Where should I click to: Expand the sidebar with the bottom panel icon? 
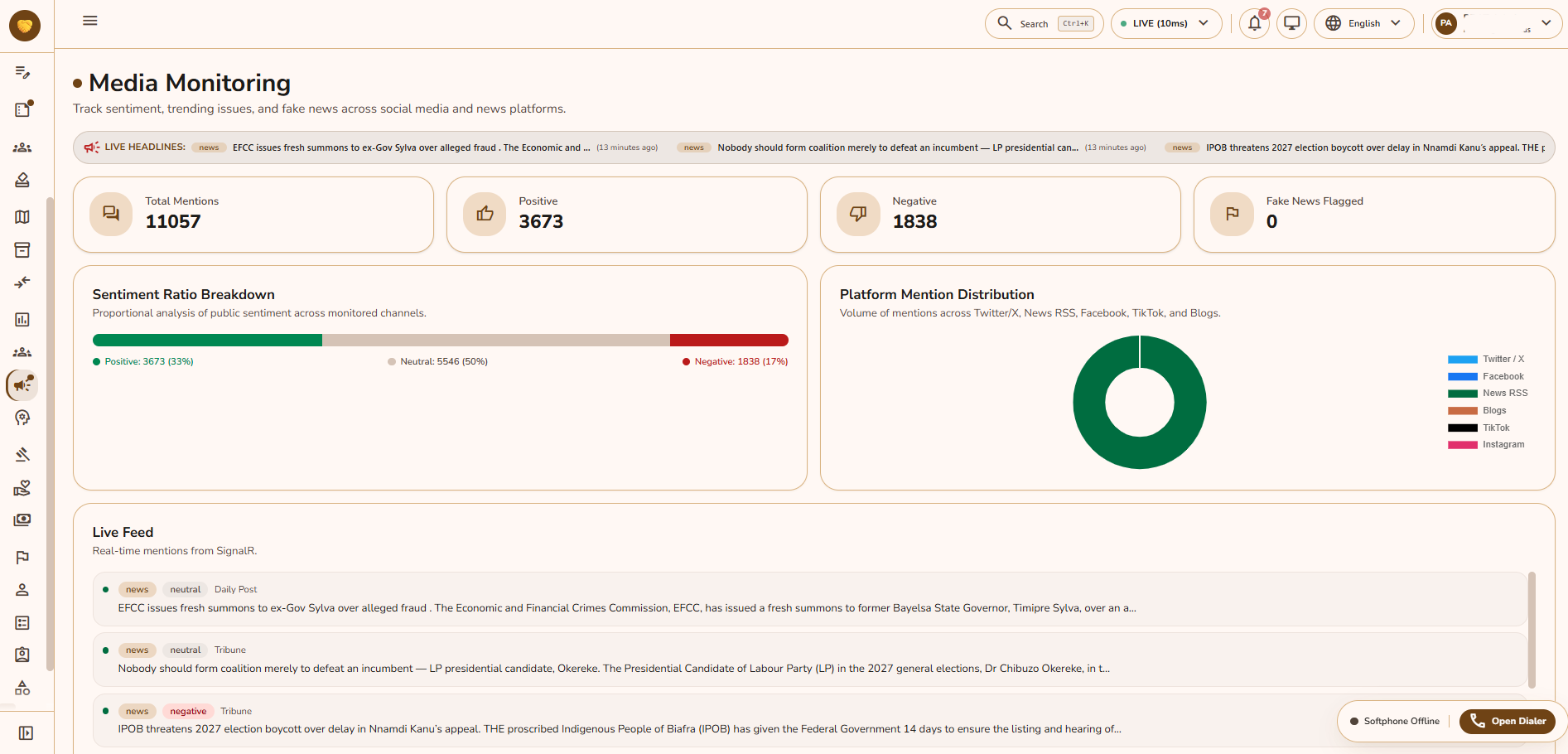pyautogui.click(x=26, y=733)
